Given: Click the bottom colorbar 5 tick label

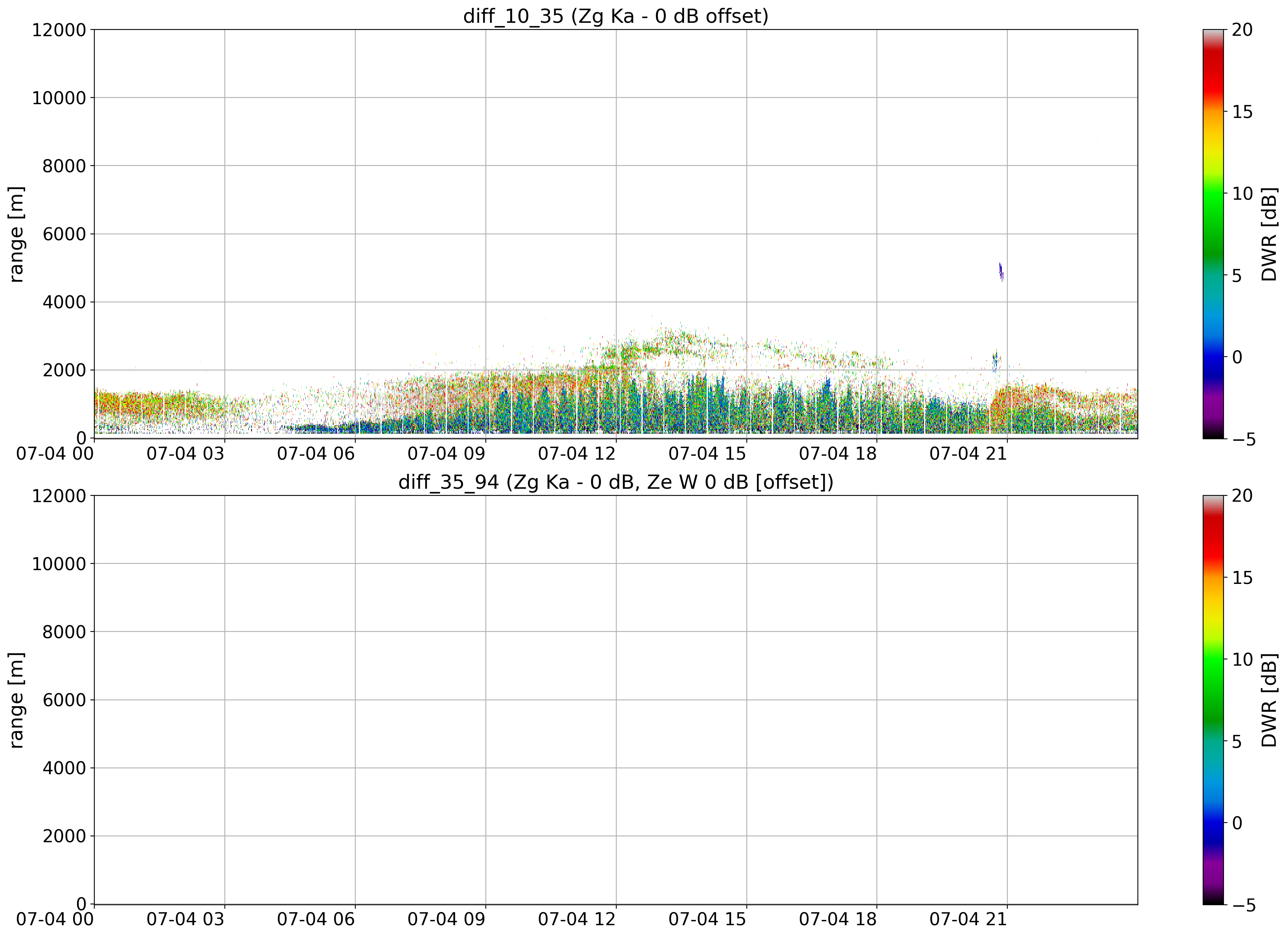Looking at the screenshot, I should (x=1237, y=742).
